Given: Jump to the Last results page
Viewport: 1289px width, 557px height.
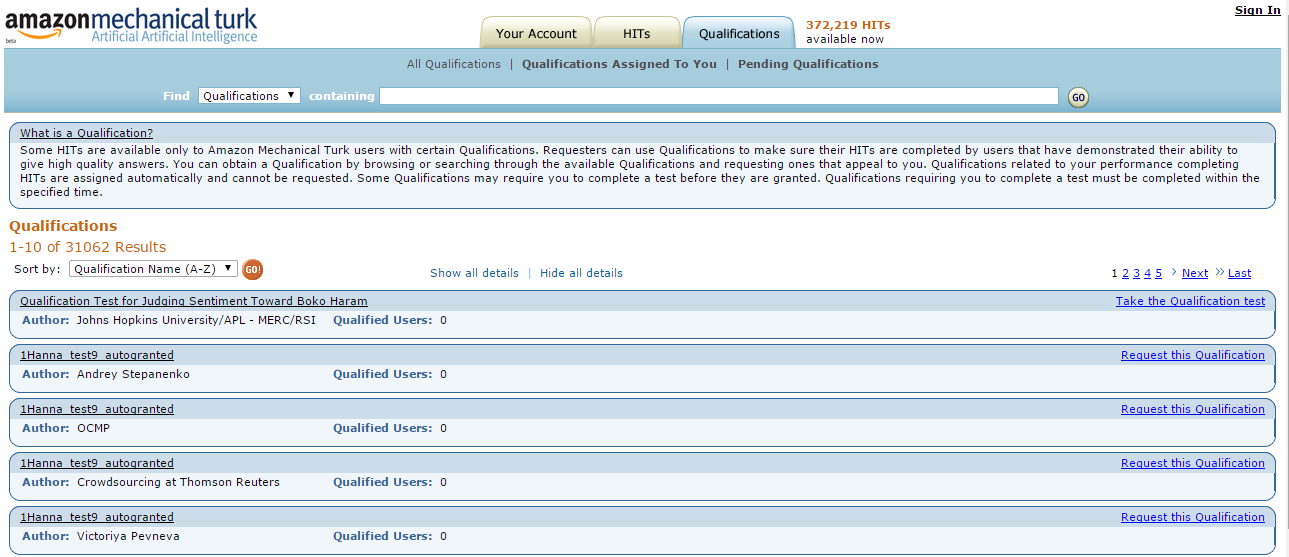Looking at the screenshot, I should [x=1239, y=273].
